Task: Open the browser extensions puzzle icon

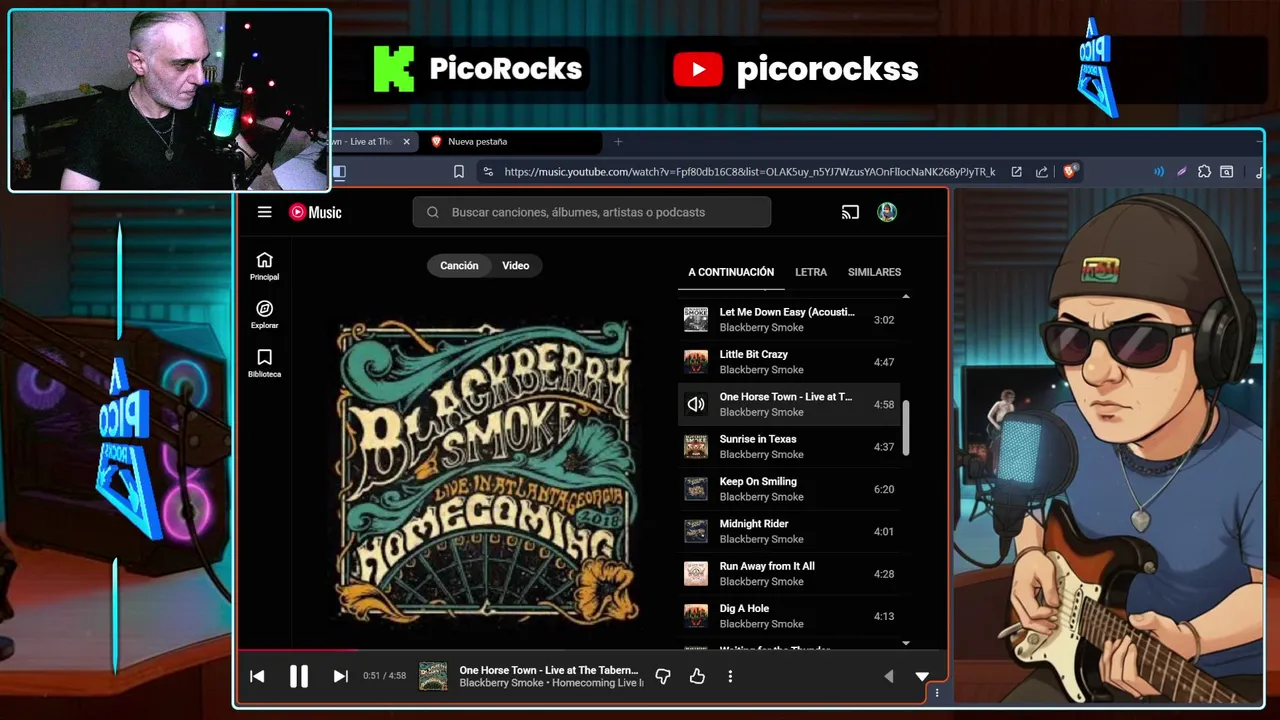Action: [1204, 172]
